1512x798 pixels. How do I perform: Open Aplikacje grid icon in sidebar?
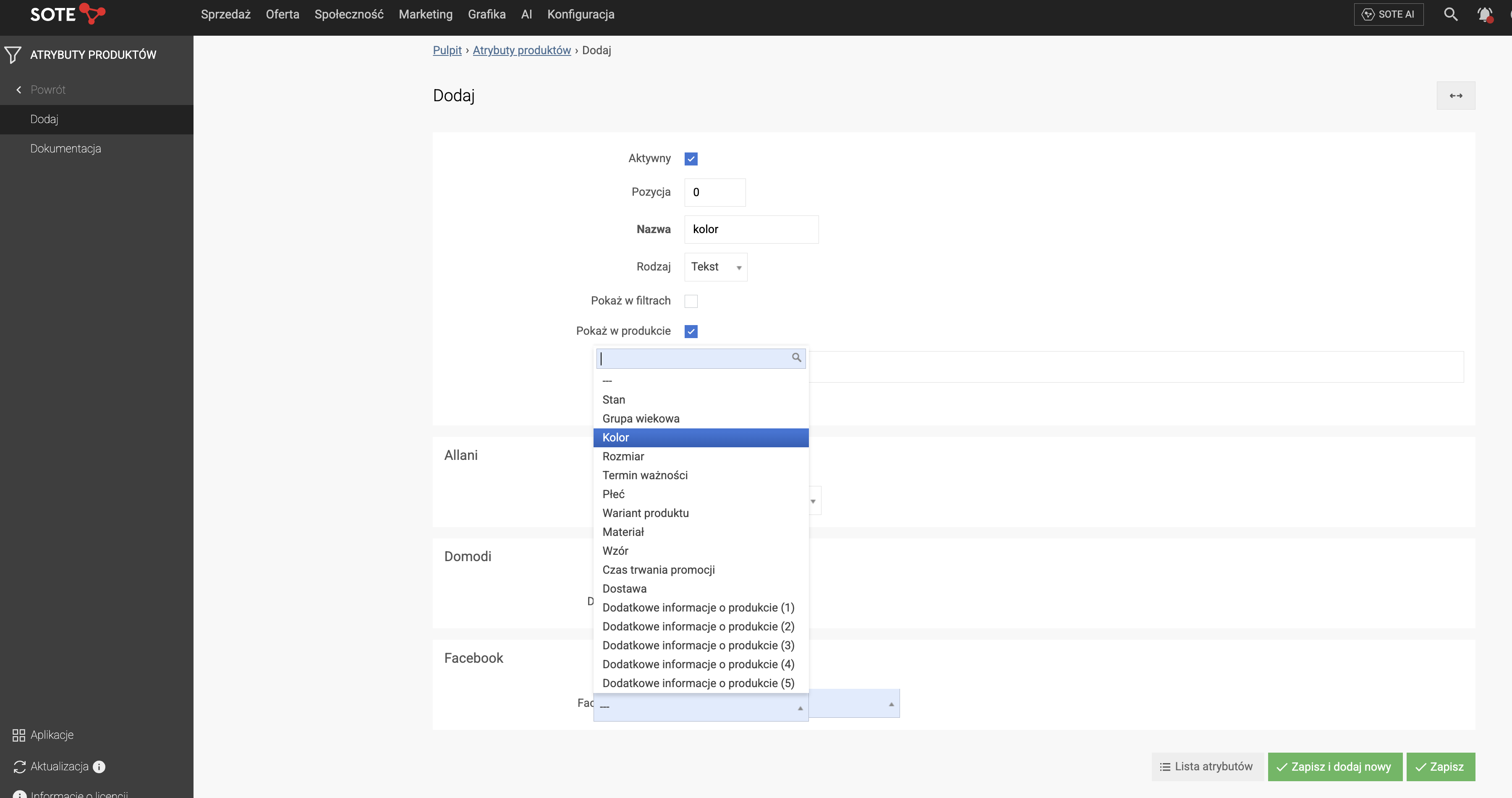(19, 735)
